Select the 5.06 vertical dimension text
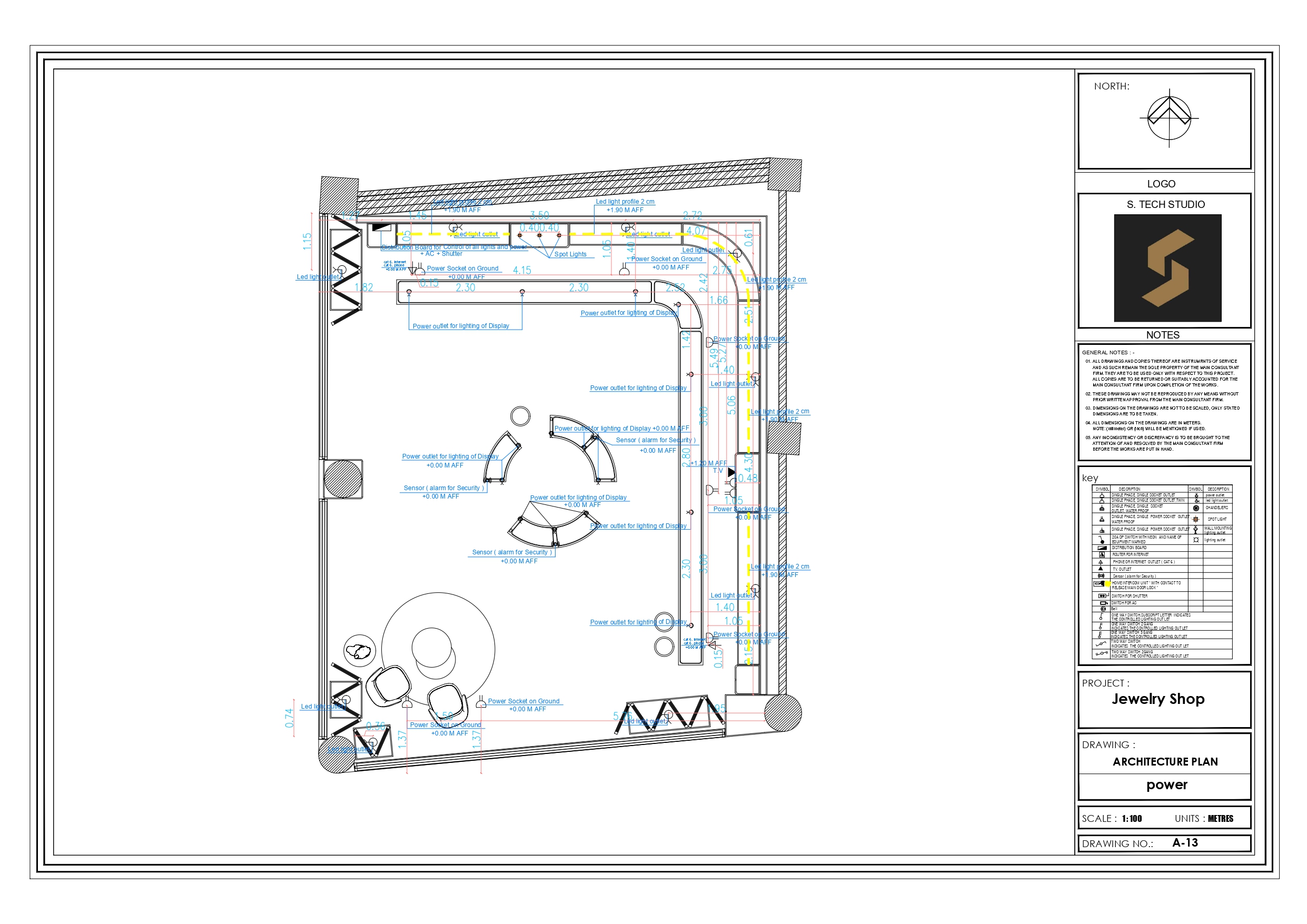Screen dimensions: 1307x924 click(x=731, y=405)
